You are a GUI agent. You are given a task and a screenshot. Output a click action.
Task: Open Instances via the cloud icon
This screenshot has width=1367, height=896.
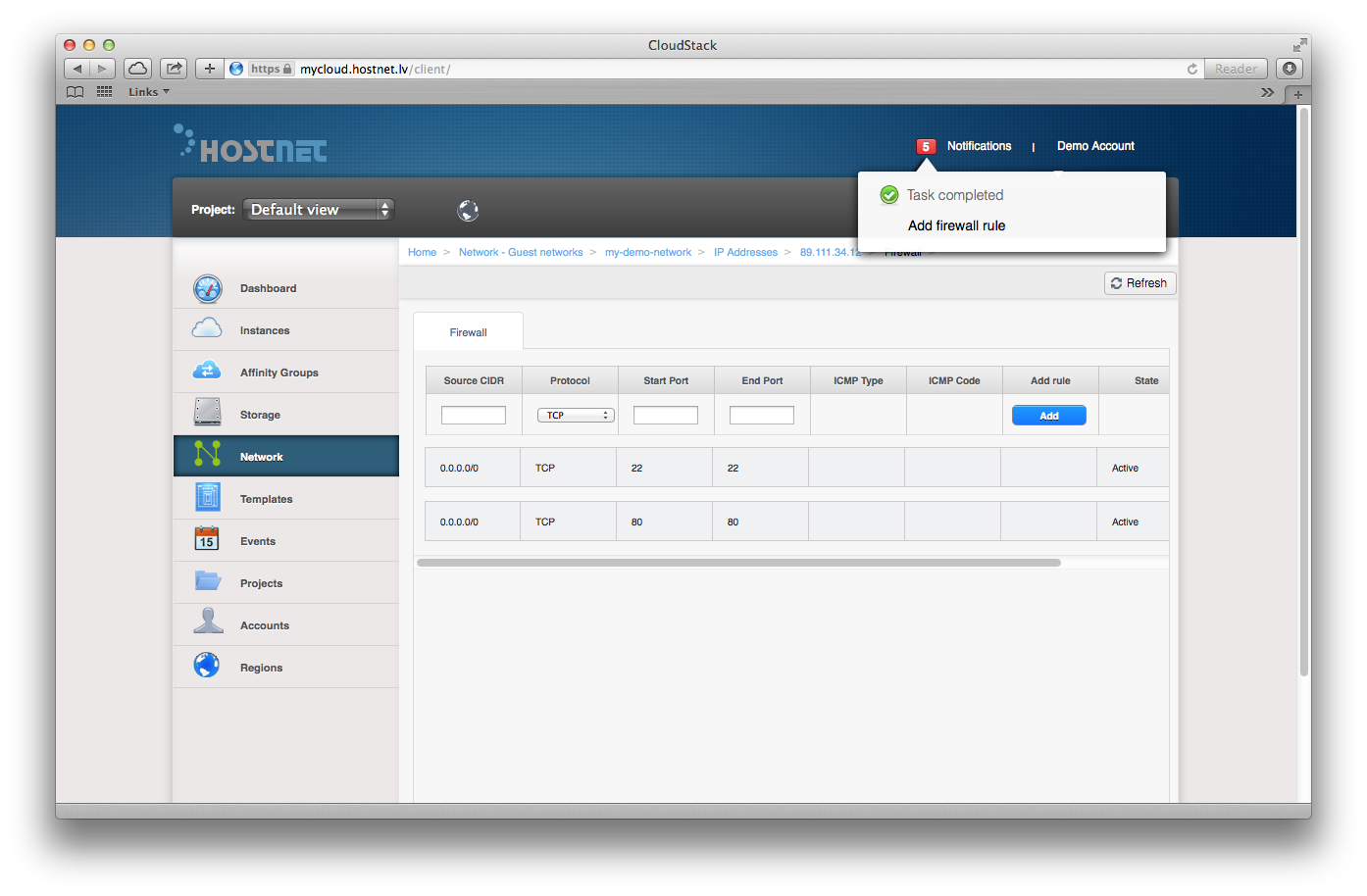pos(207,329)
